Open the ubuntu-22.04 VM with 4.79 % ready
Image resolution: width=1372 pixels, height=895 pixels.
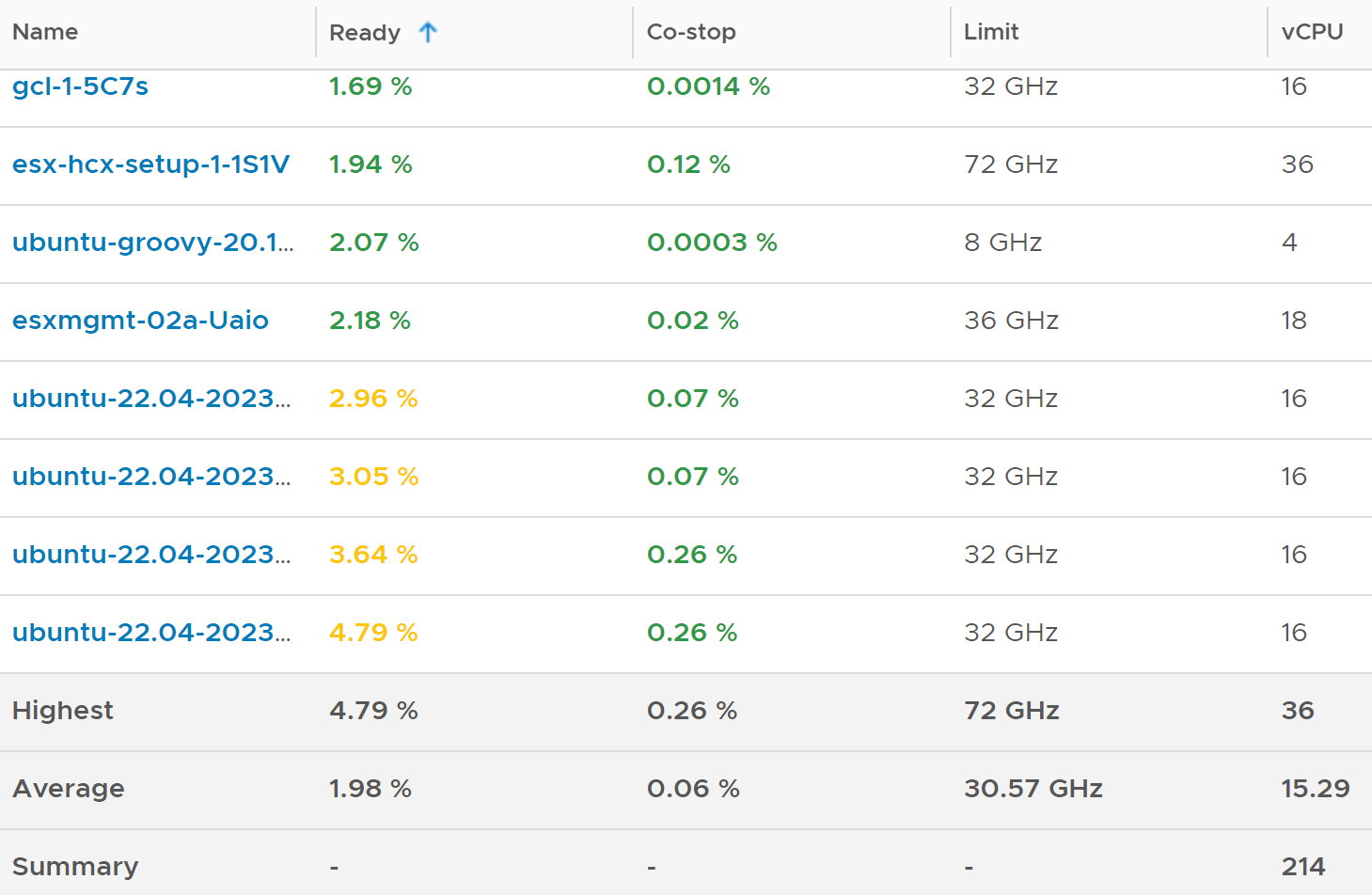(151, 633)
